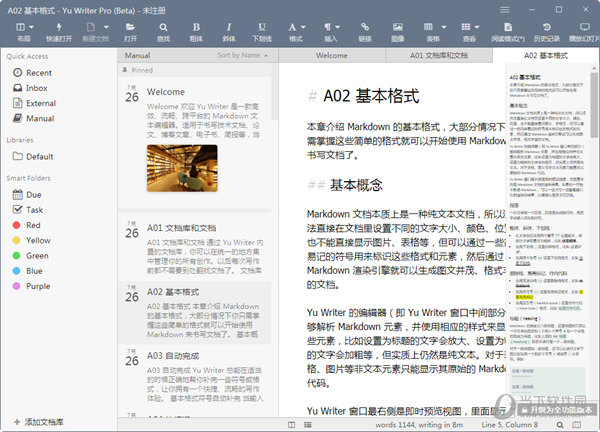600x432 pixels.
Task: Switch to the Welcome tab
Action: point(332,55)
